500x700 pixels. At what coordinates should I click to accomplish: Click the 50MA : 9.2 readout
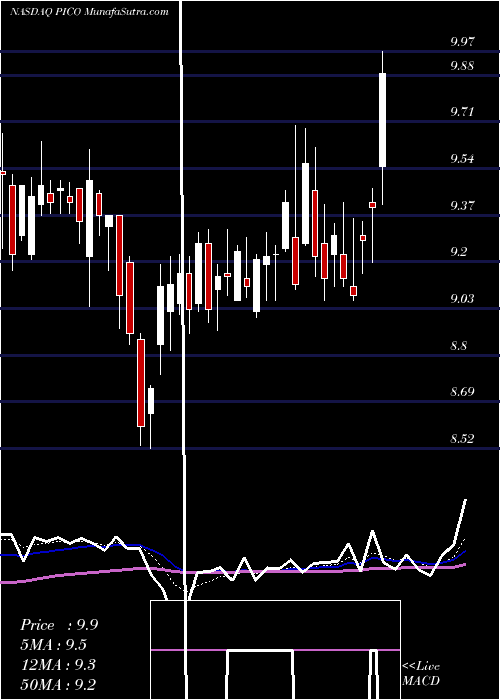point(58,684)
